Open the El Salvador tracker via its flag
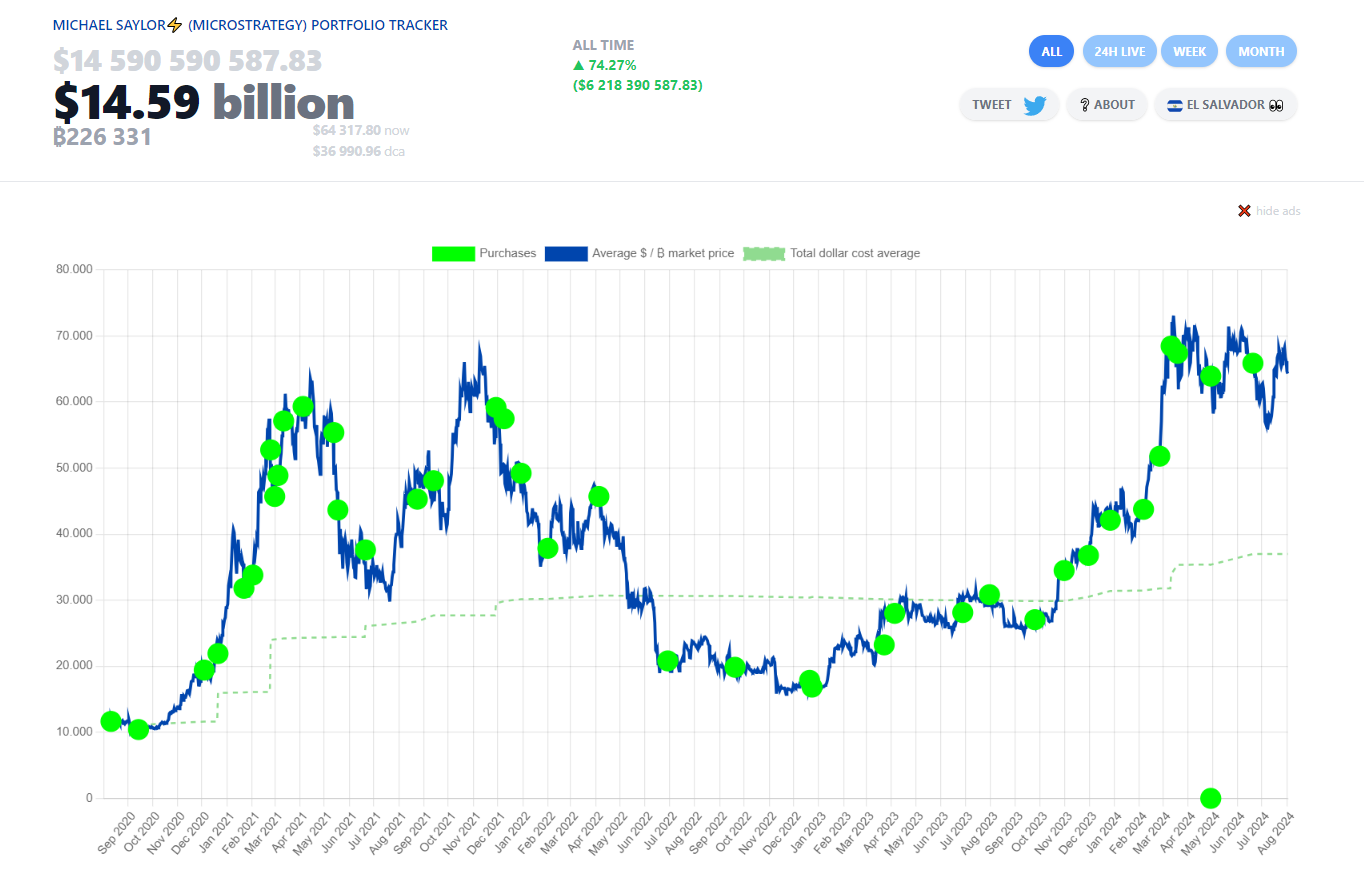This screenshot has height=876, width=1364. [1175, 105]
